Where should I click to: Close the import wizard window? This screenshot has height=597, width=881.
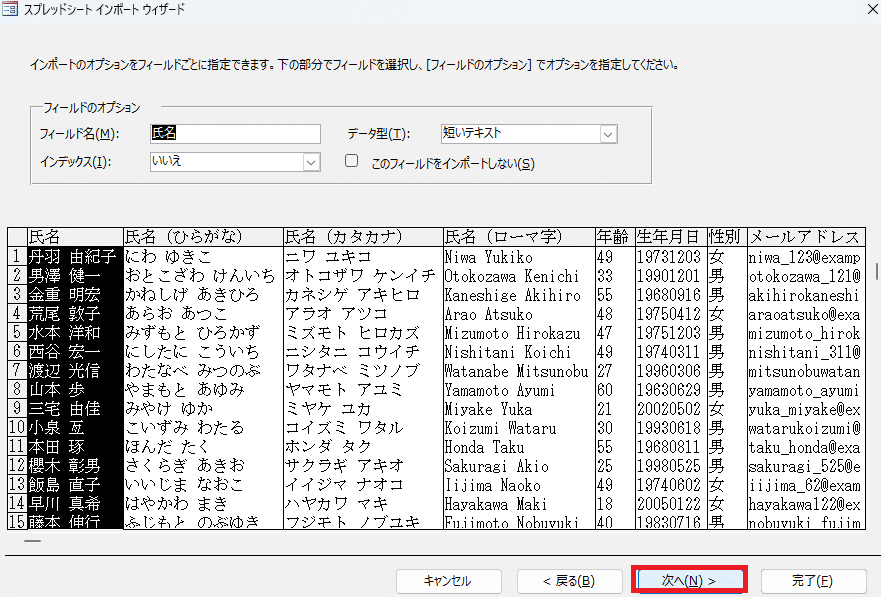(873, 8)
